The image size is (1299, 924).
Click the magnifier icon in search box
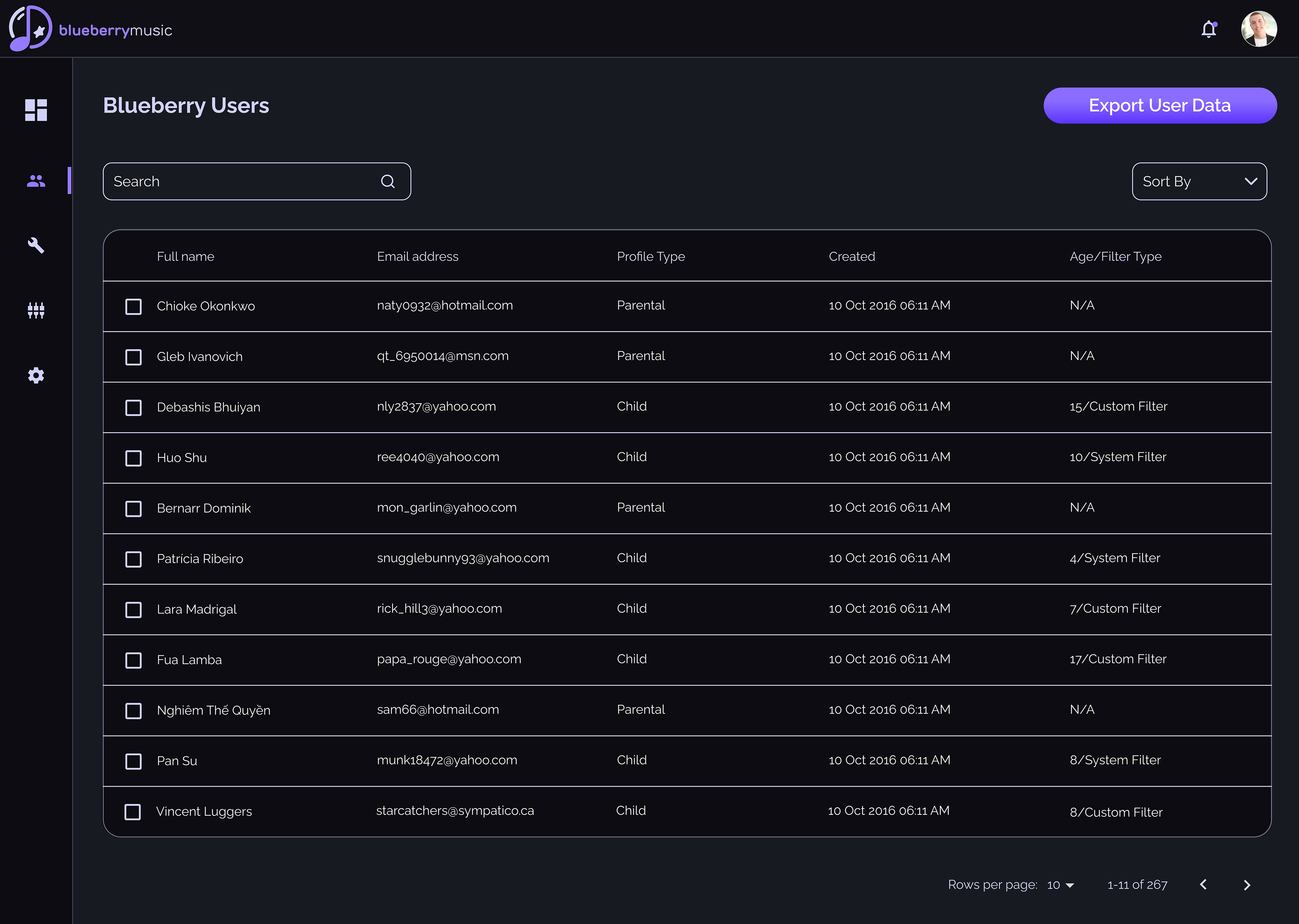click(x=388, y=181)
